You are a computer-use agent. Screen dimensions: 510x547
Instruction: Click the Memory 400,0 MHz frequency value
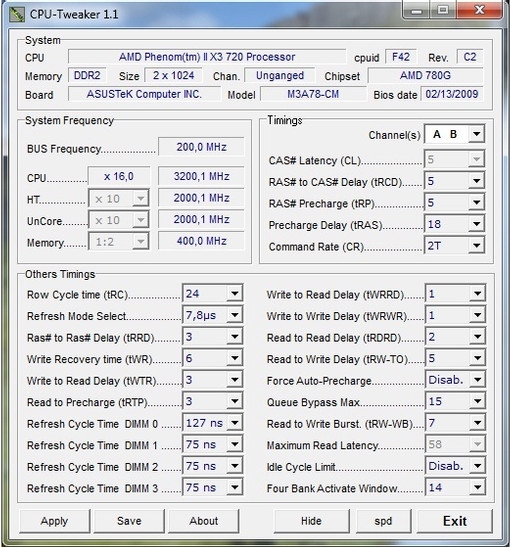click(201, 241)
